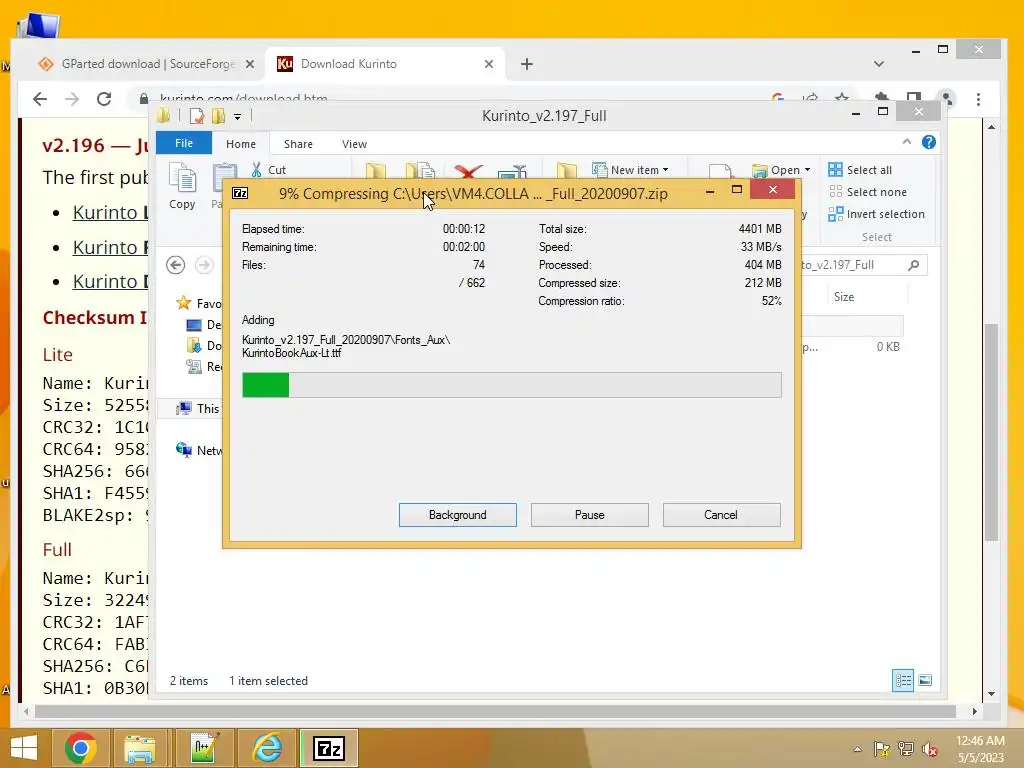
Task: Open the Open dropdown in the ribbon
Action: pos(781,170)
